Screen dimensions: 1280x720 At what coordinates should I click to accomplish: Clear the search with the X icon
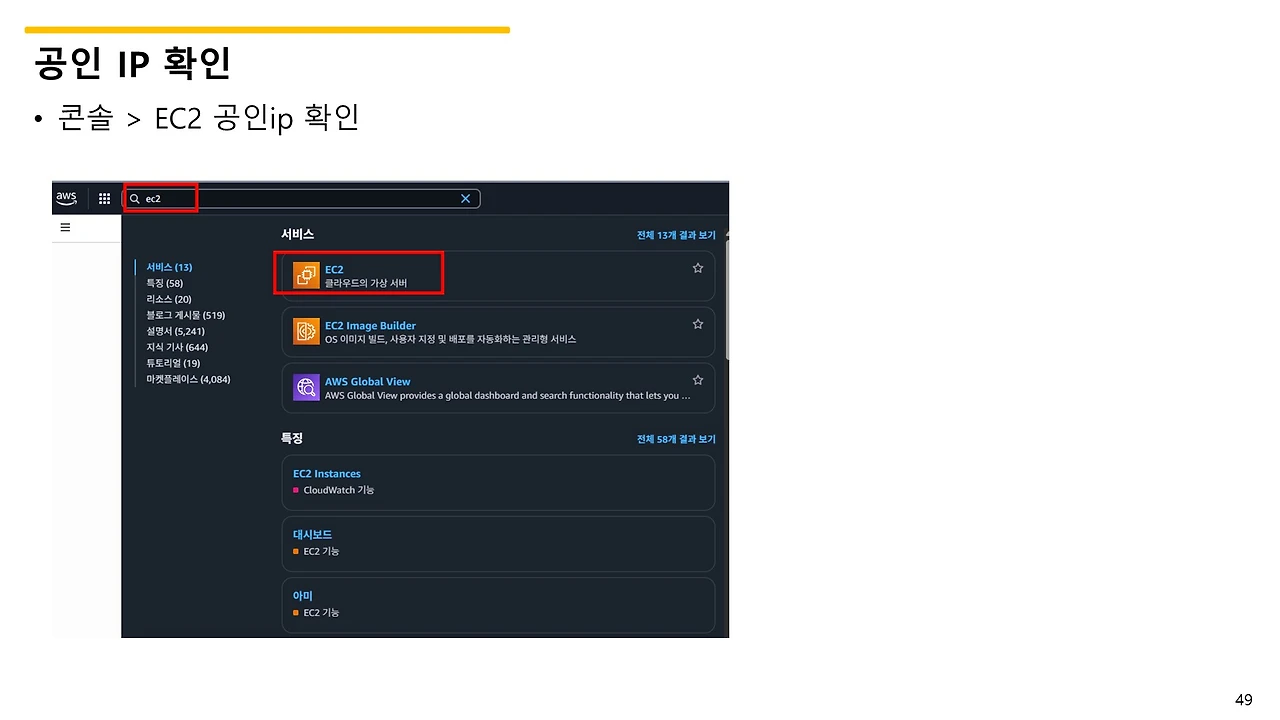click(465, 198)
